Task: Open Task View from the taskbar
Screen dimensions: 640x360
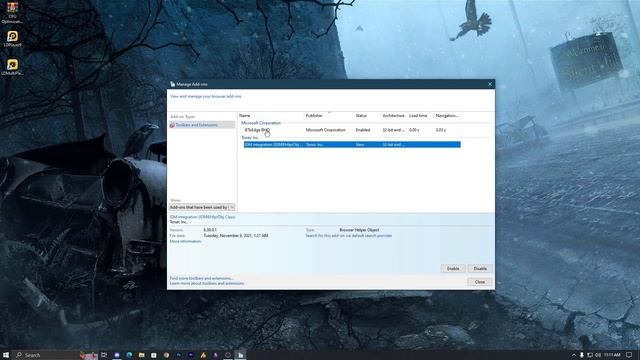Action: [x=104, y=355]
